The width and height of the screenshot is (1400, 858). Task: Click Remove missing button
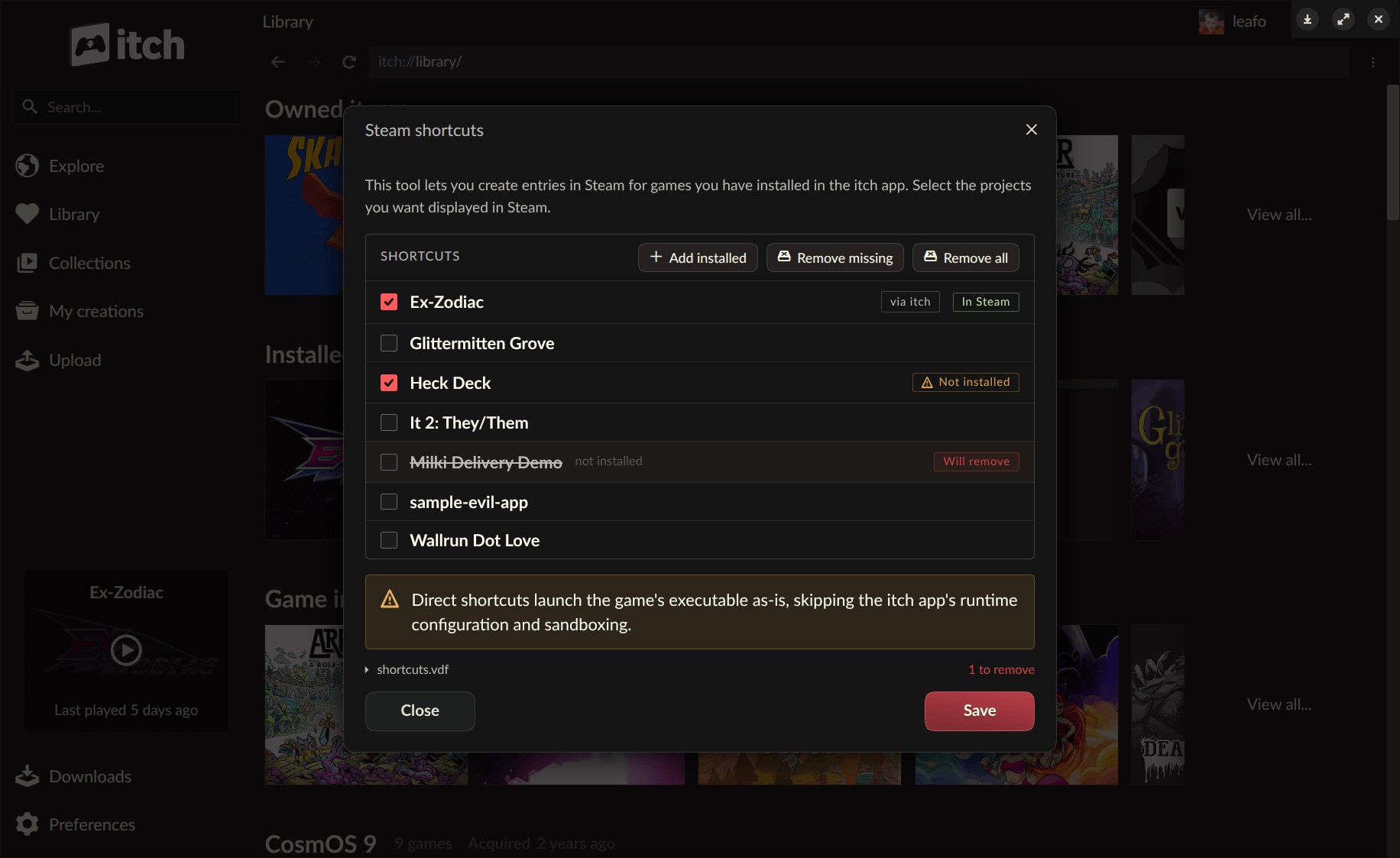click(x=835, y=257)
